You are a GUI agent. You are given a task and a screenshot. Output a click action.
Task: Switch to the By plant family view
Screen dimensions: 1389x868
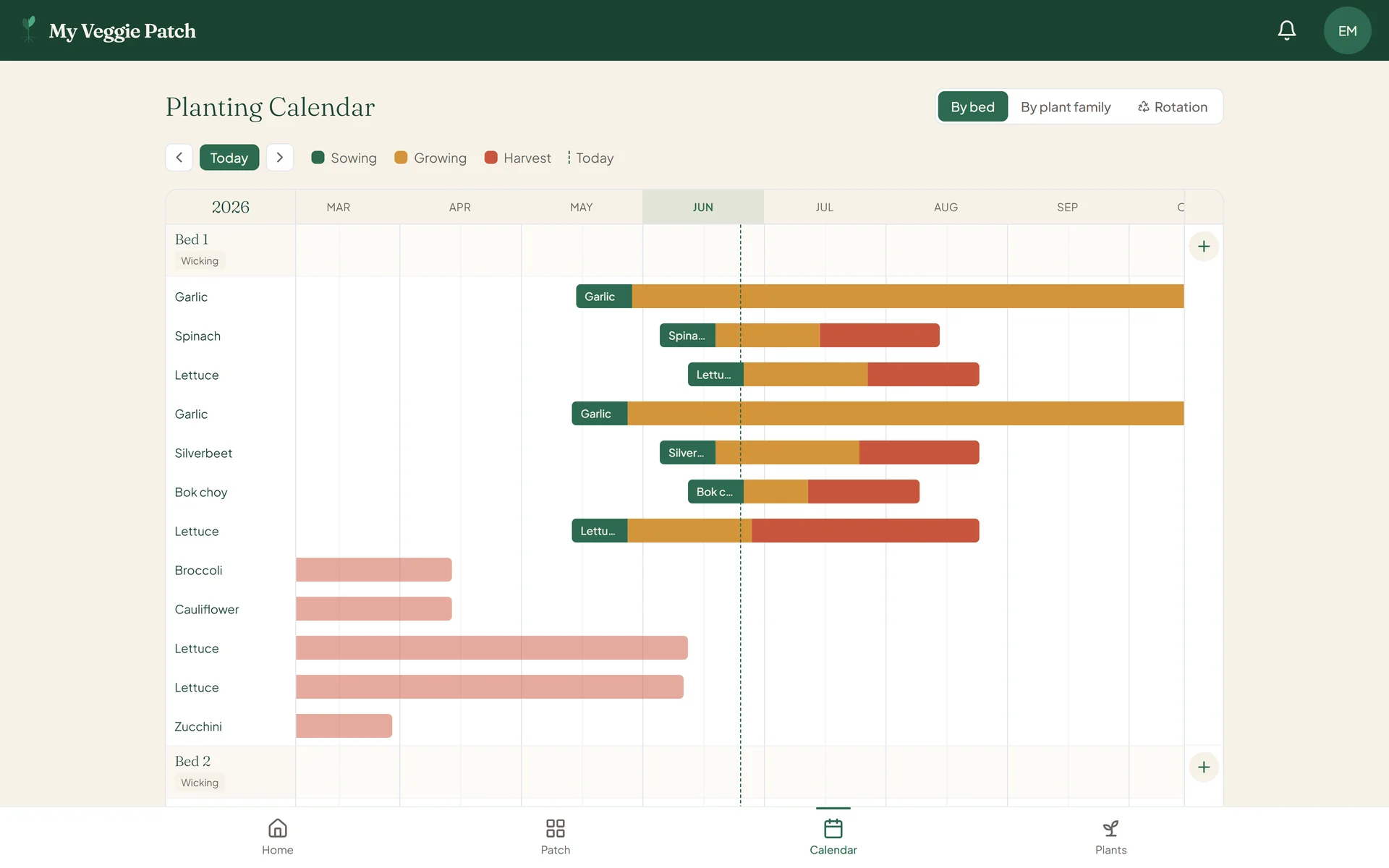pyautogui.click(x=1066, y=107)
